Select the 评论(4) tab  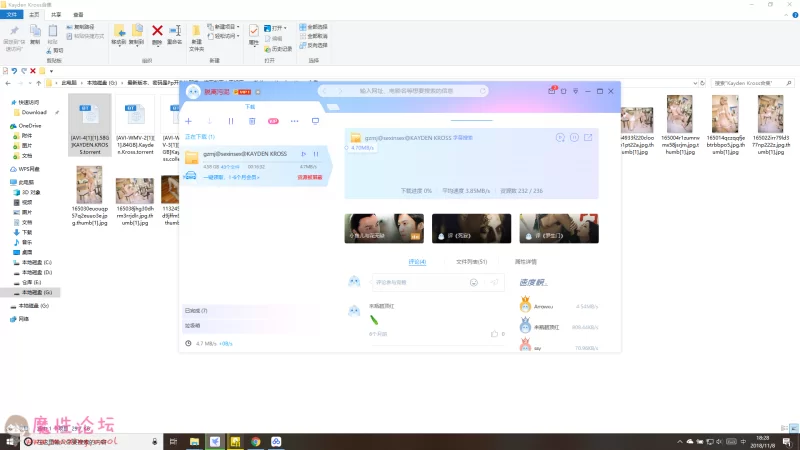(x=417, y=262)
